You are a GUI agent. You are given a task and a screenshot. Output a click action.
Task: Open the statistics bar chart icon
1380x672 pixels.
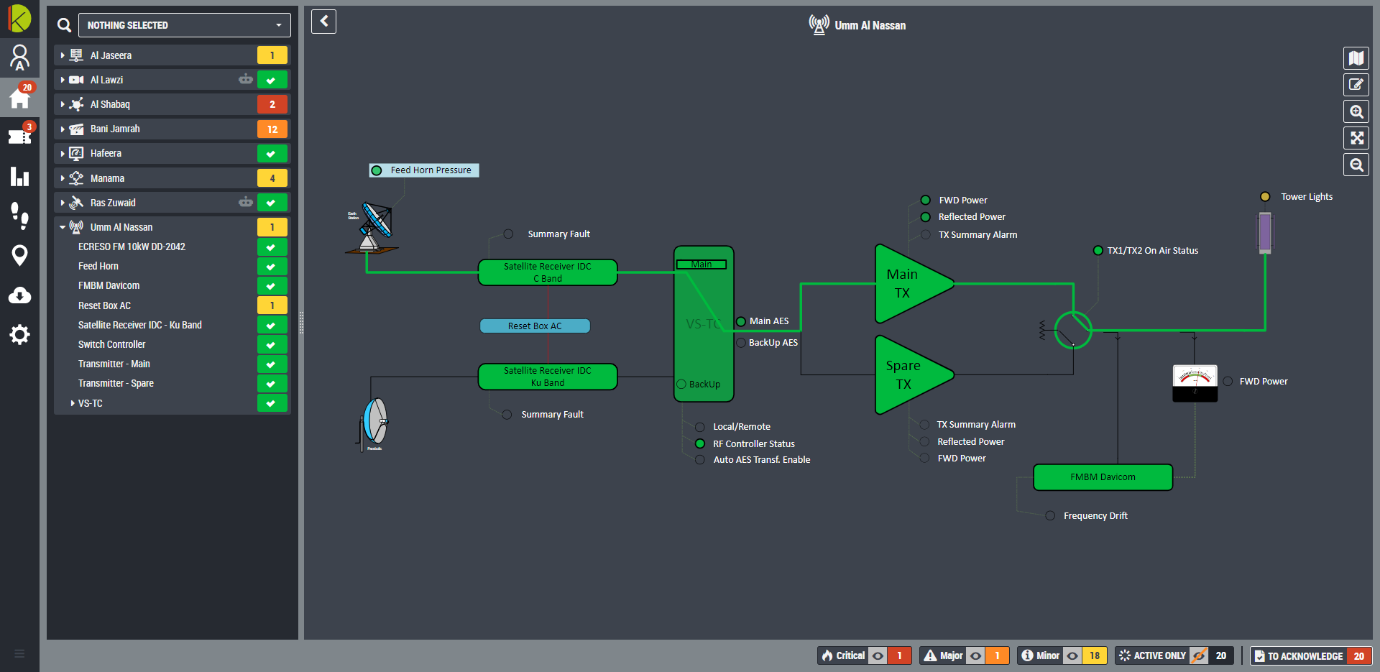pyautogui.click(x=19, y=177)
